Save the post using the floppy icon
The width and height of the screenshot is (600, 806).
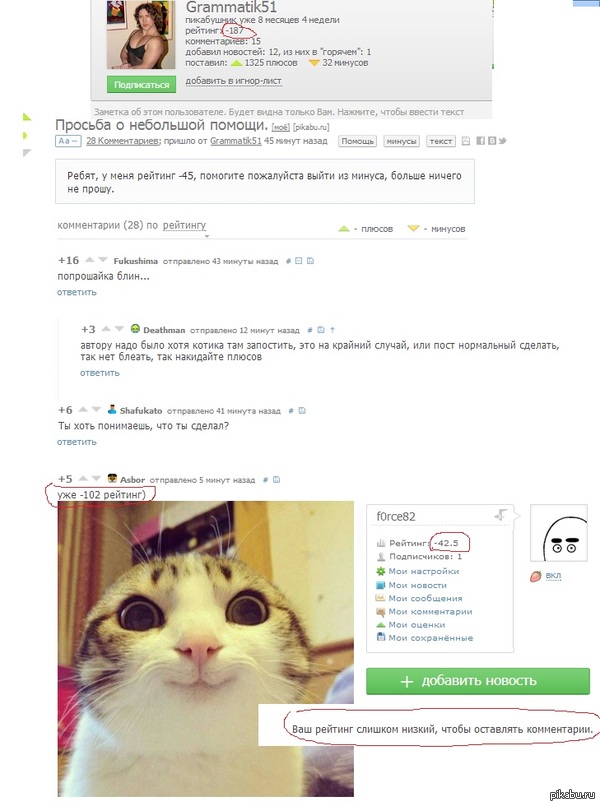coord(465,141)
